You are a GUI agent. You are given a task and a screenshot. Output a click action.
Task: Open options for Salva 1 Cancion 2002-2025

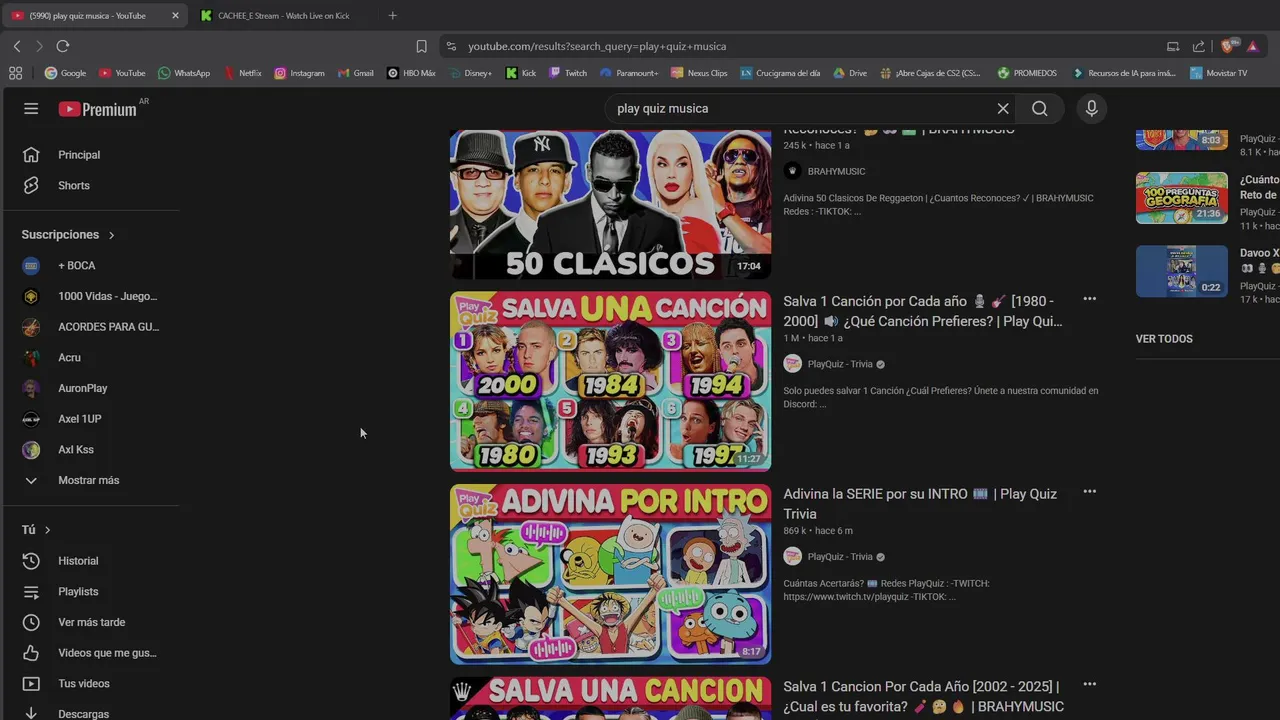[1090, 685]
